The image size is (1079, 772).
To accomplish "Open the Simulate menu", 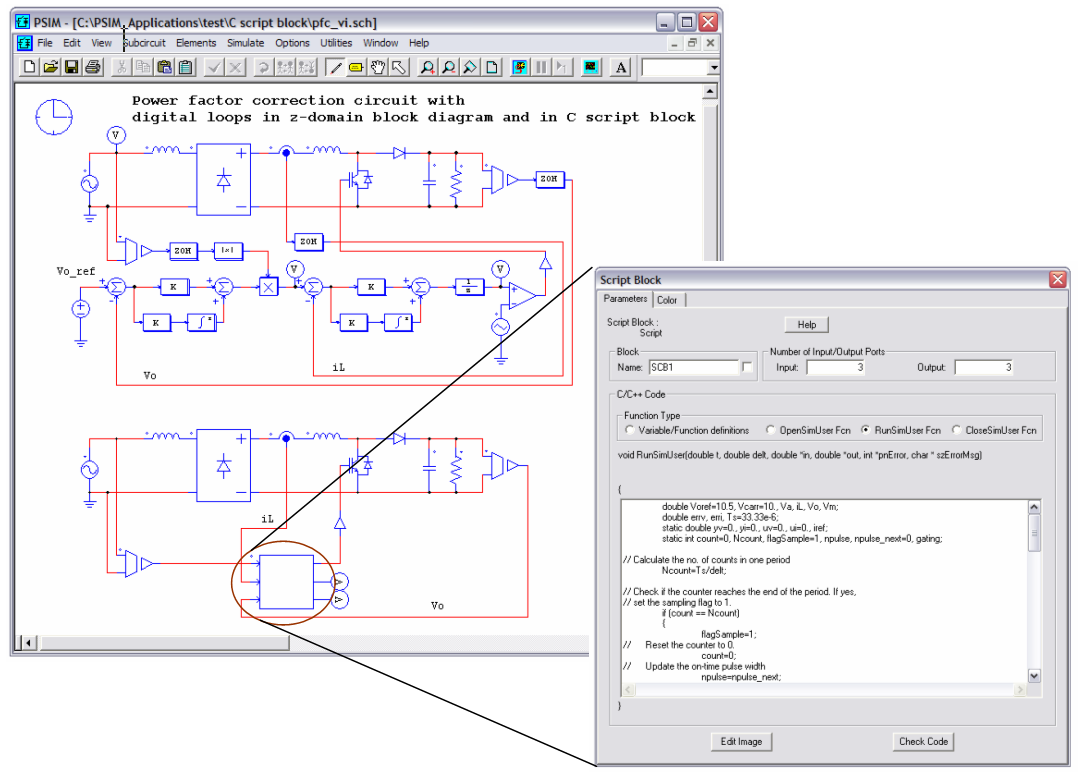I will pyautogui.click(x=245, y=43).
